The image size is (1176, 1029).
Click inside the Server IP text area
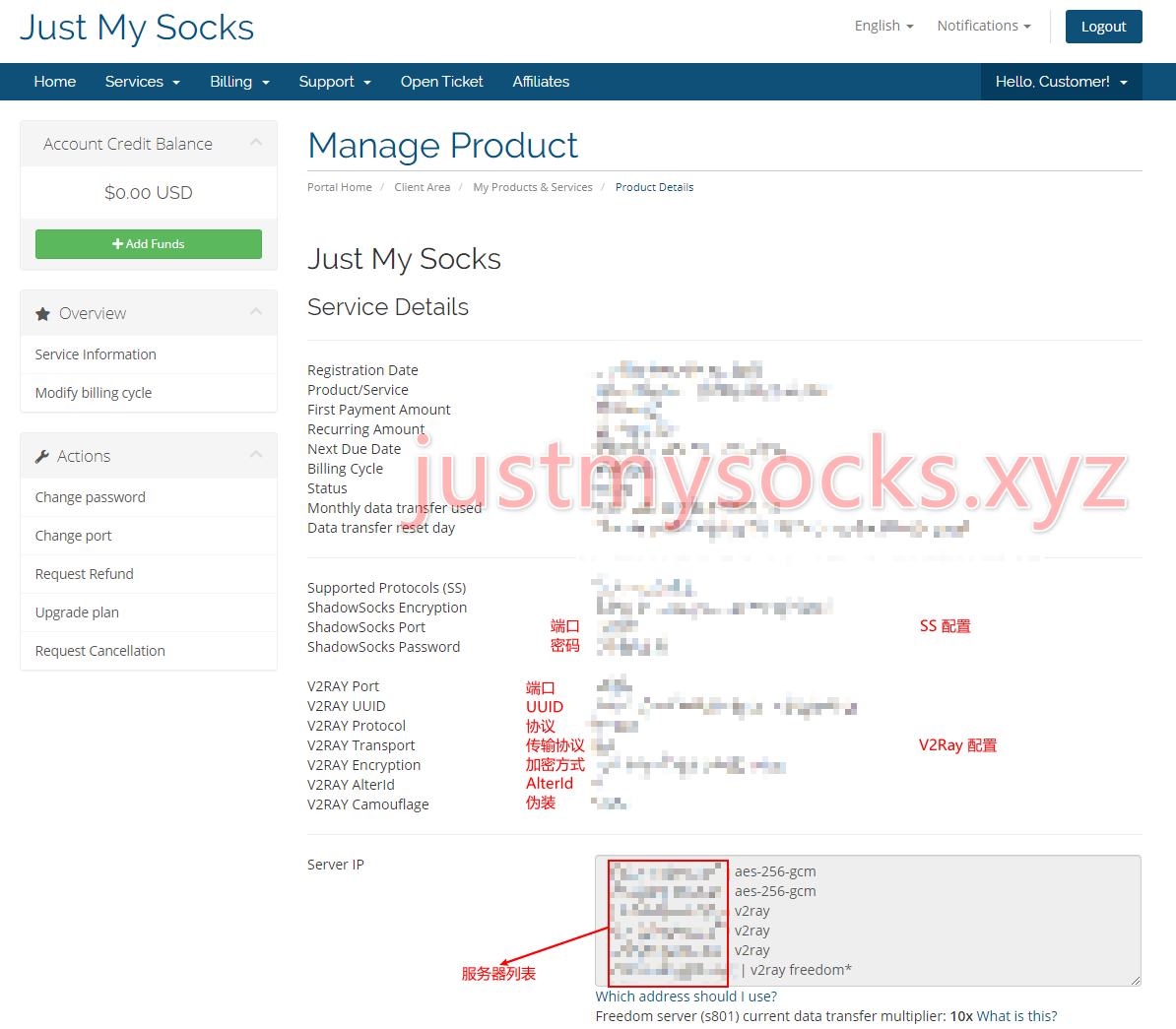pos(868,921)
